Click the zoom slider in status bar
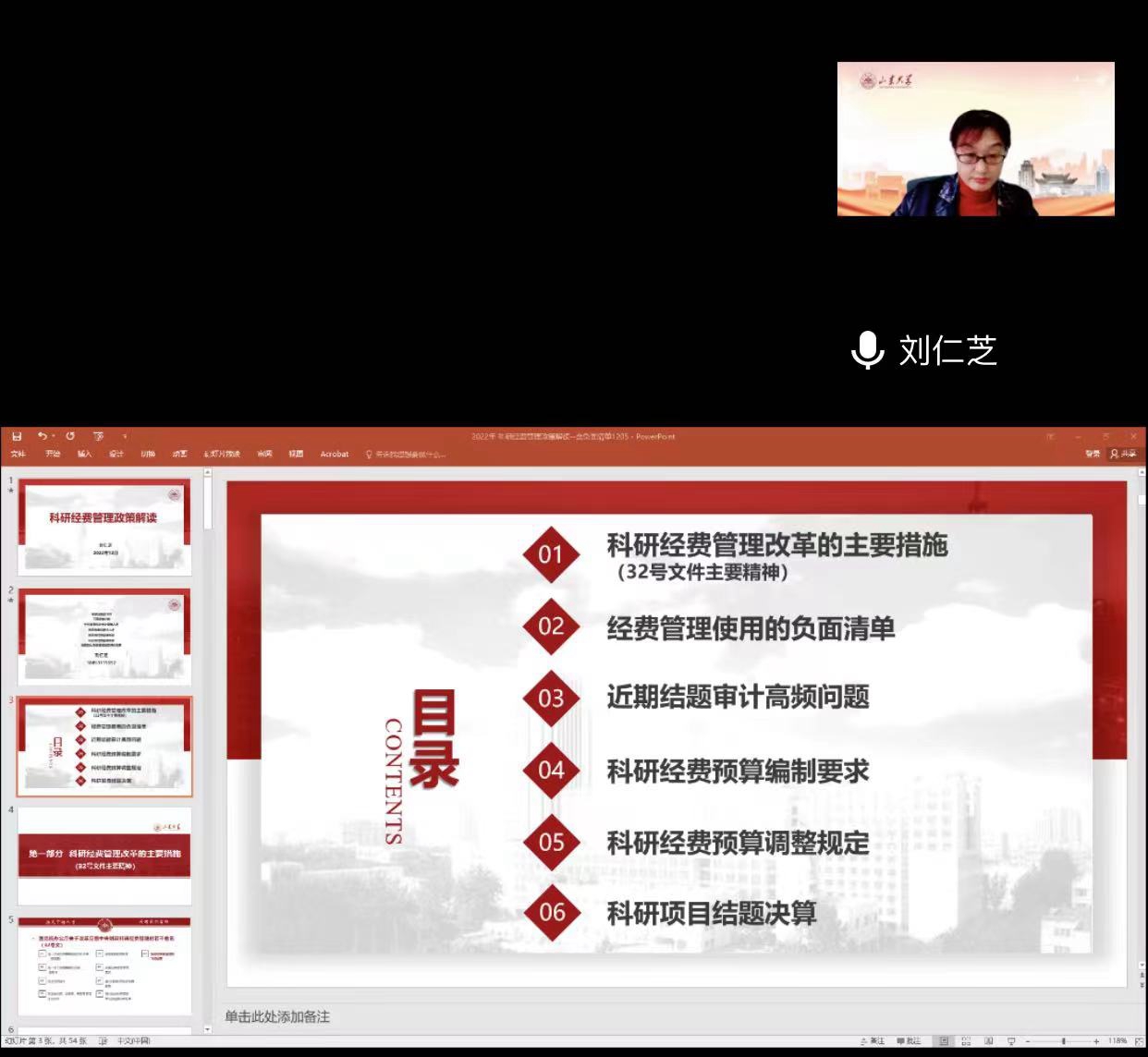The height and width of the screenshot is (1057, 1148). pyautogui.click(x=1063, y=1041)
